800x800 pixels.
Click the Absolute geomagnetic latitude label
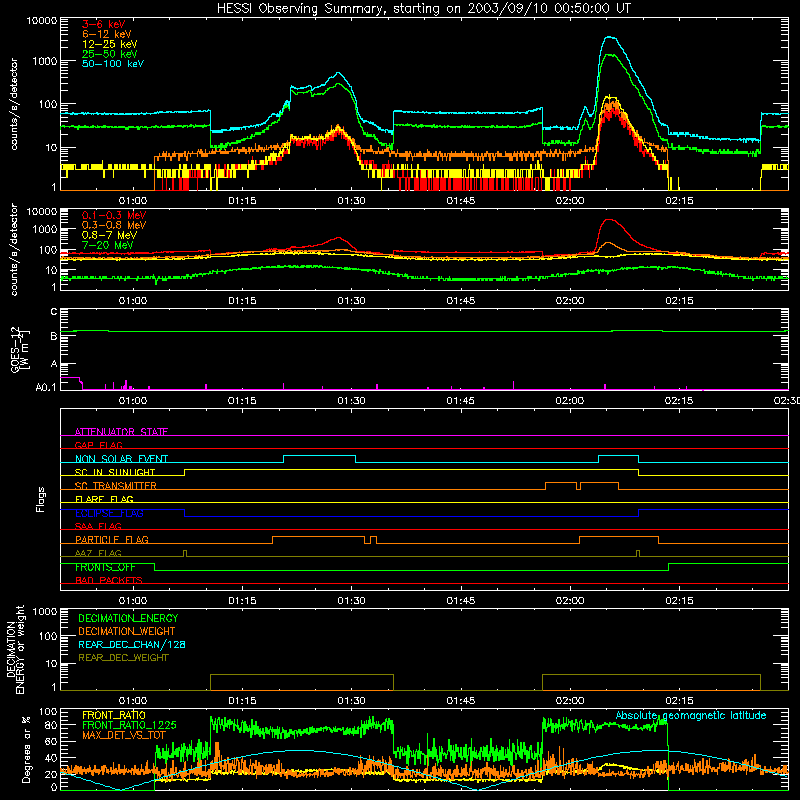tap(691, 715)
